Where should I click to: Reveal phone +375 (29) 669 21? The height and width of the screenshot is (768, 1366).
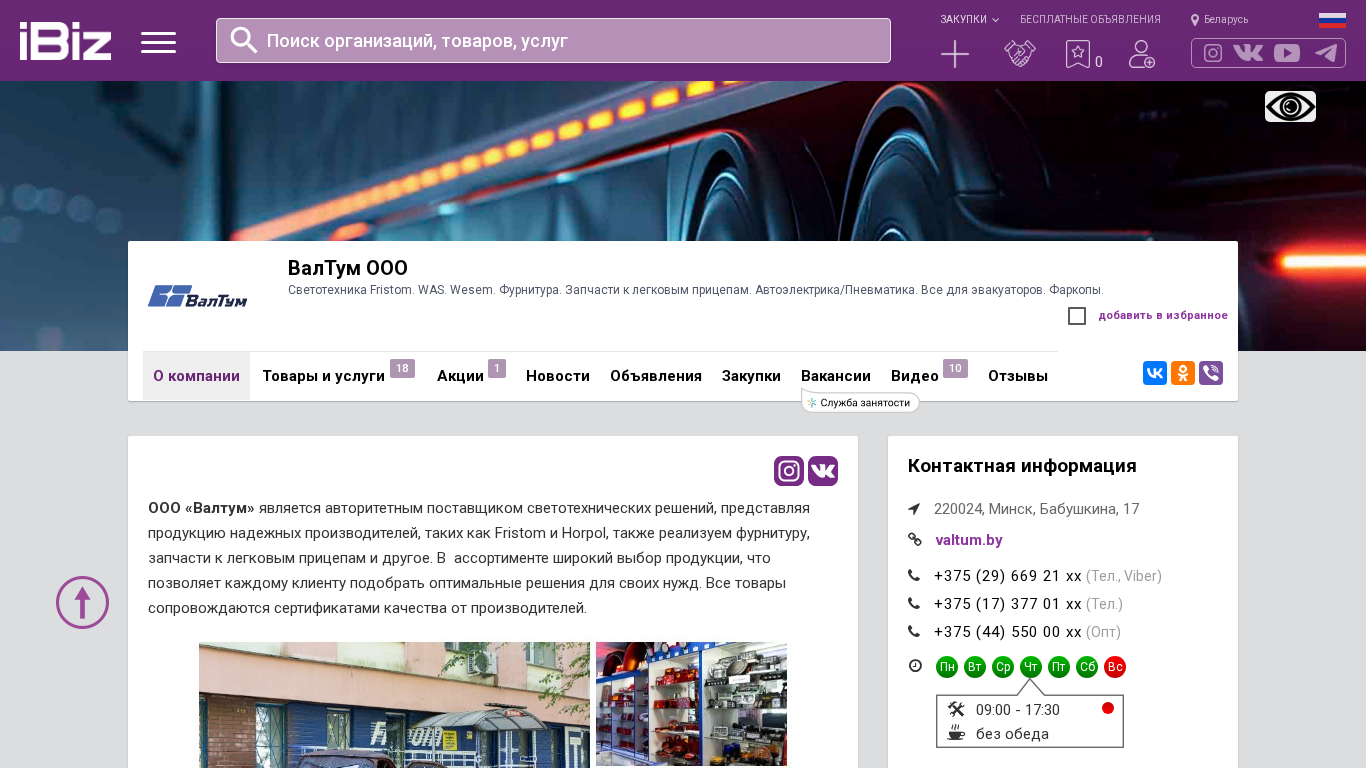(x=1008, y=576)
